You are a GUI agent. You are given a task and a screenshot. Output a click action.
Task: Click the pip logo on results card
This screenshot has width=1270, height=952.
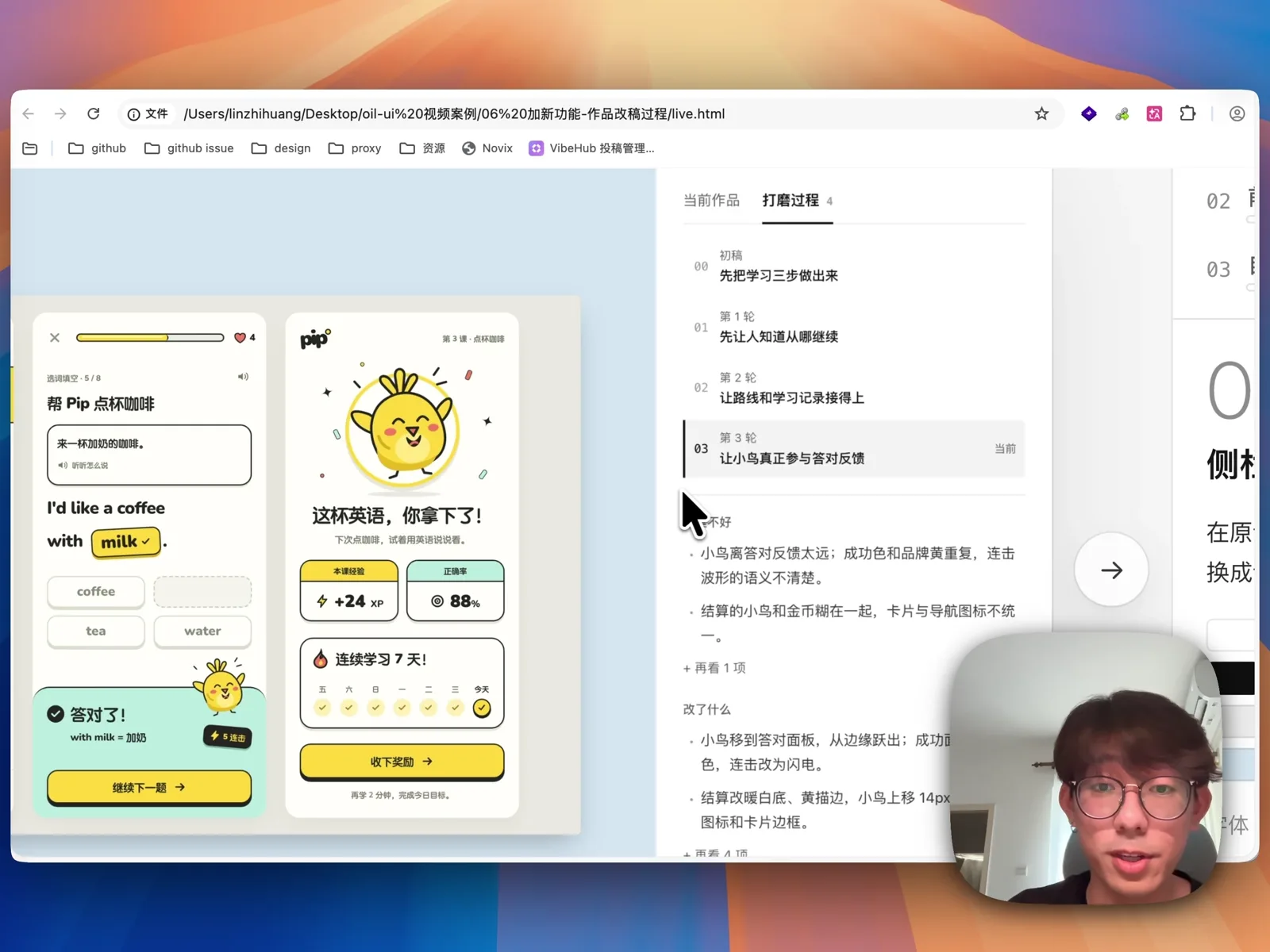(x=315, y=339)
